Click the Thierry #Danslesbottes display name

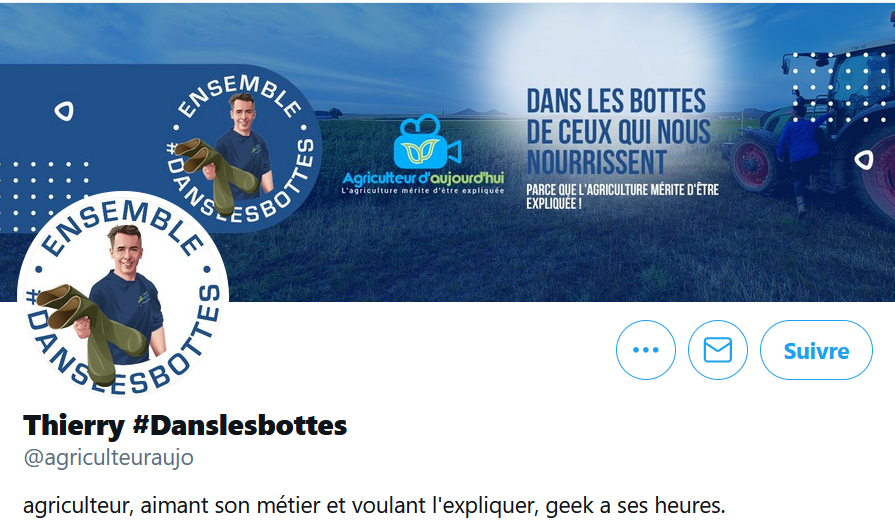(x=185, y=425)
